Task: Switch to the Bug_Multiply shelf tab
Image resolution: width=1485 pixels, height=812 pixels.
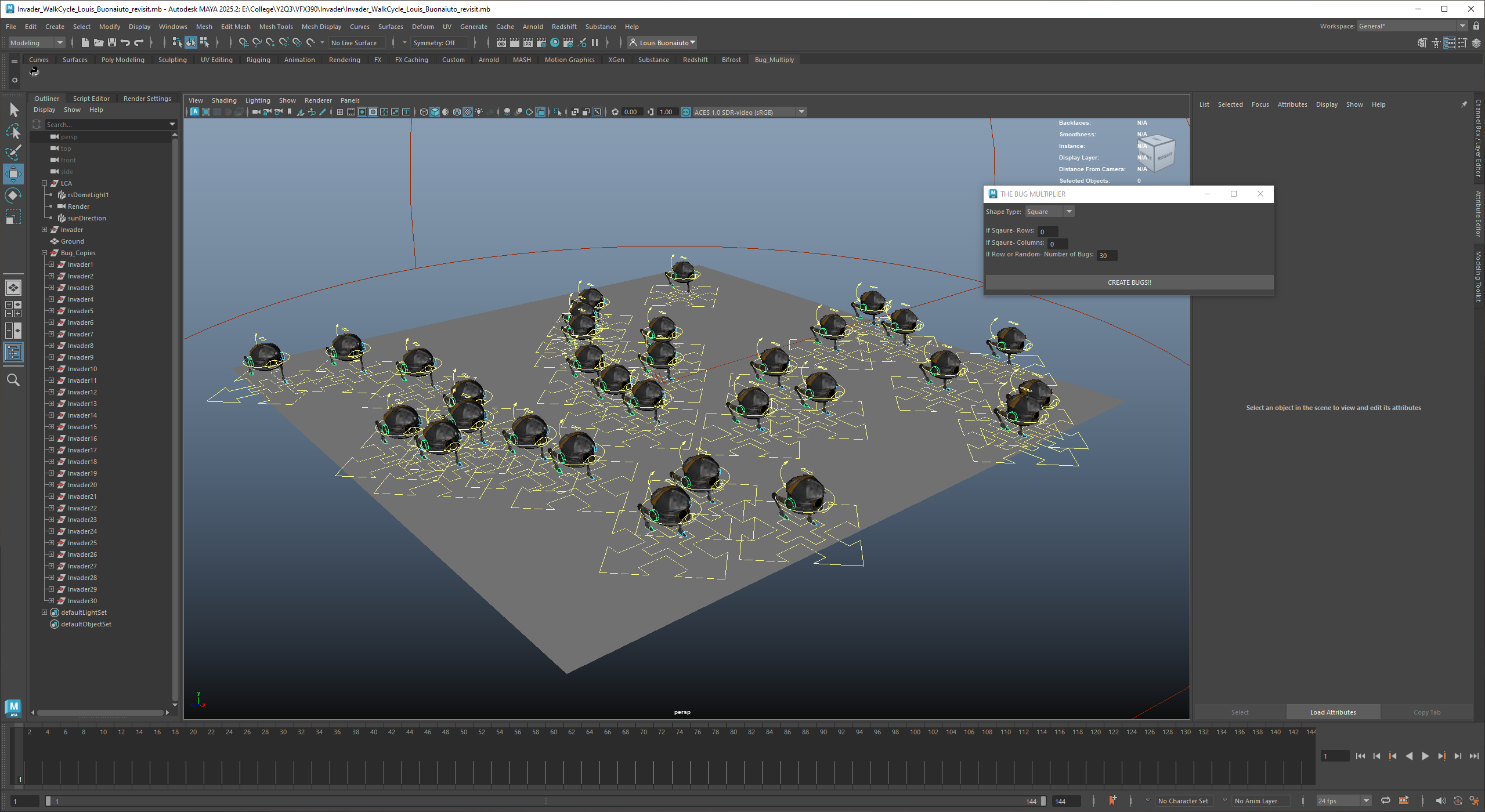Action: pyautogui.click(x=774, y=60)
